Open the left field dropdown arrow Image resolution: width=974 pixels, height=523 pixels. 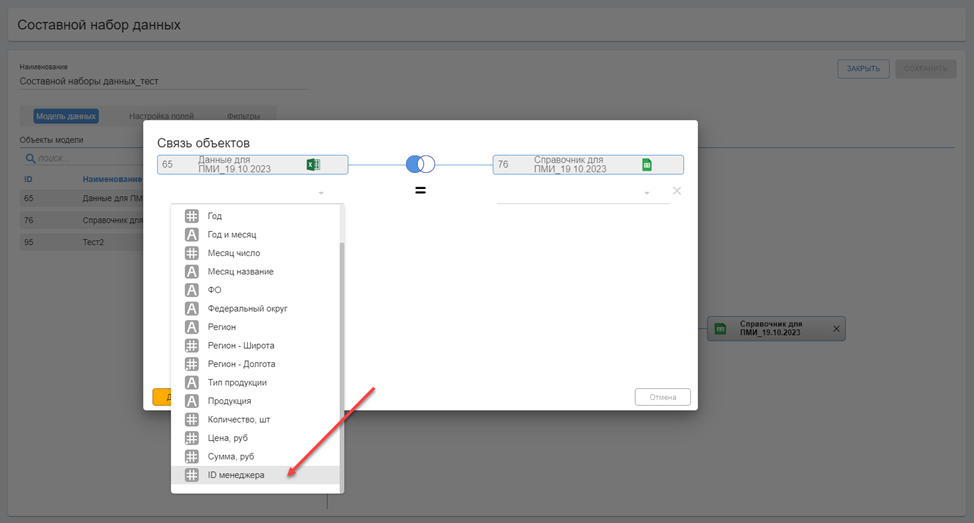click(321, 193)
